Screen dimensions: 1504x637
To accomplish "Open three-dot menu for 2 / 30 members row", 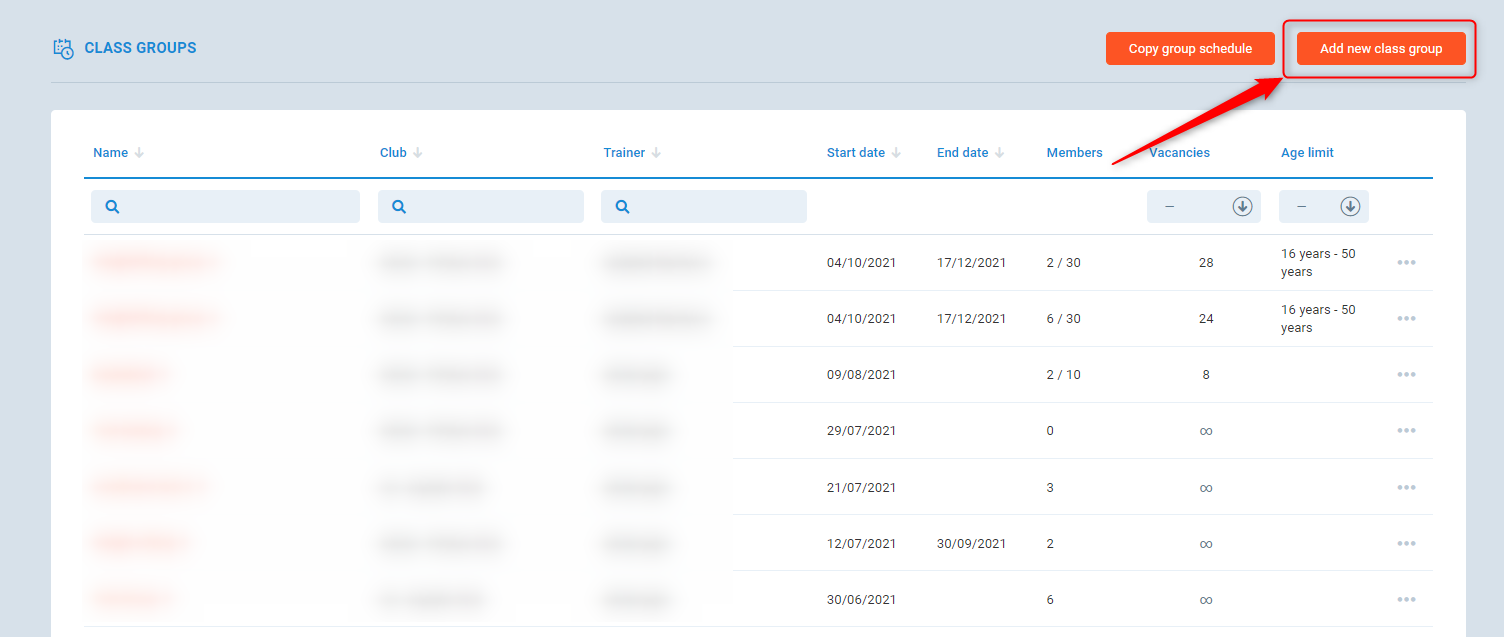I will (1406, 263).
